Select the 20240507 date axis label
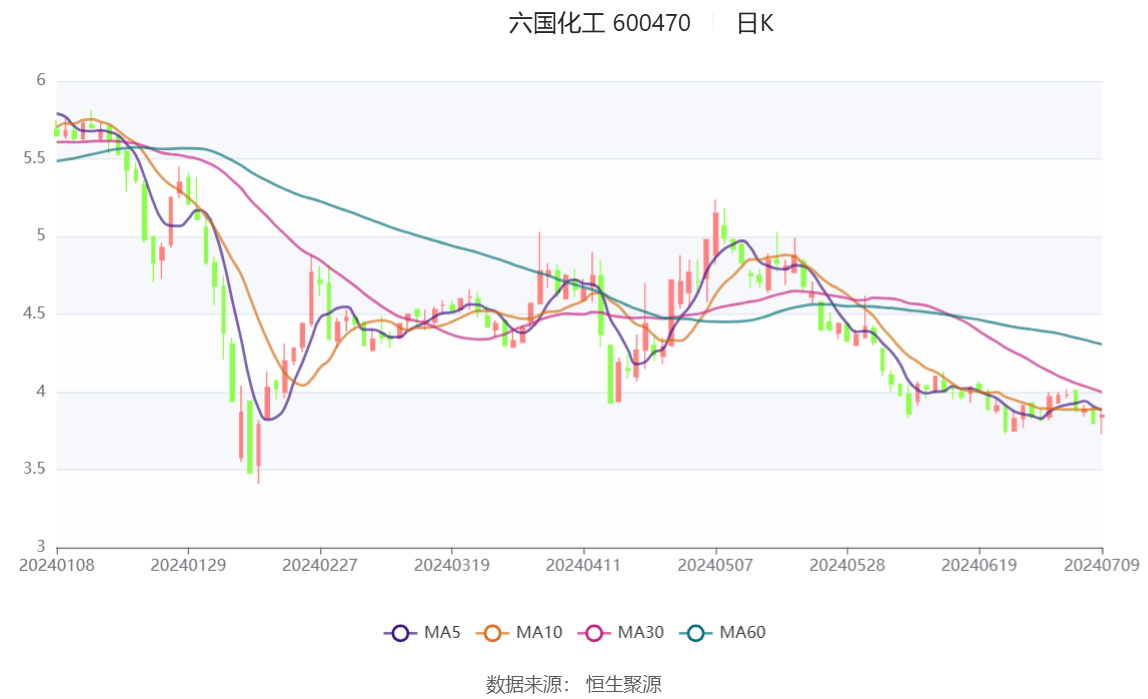This screenshot has height=699, width=1148. click(715, 565)
